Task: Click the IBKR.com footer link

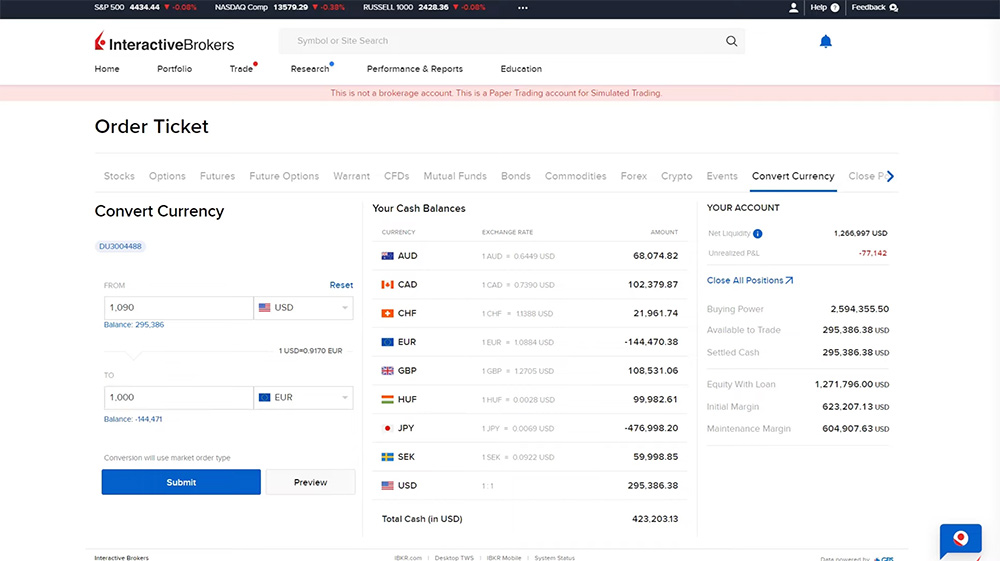Action: pyautogui.click(x=408, y=558)
